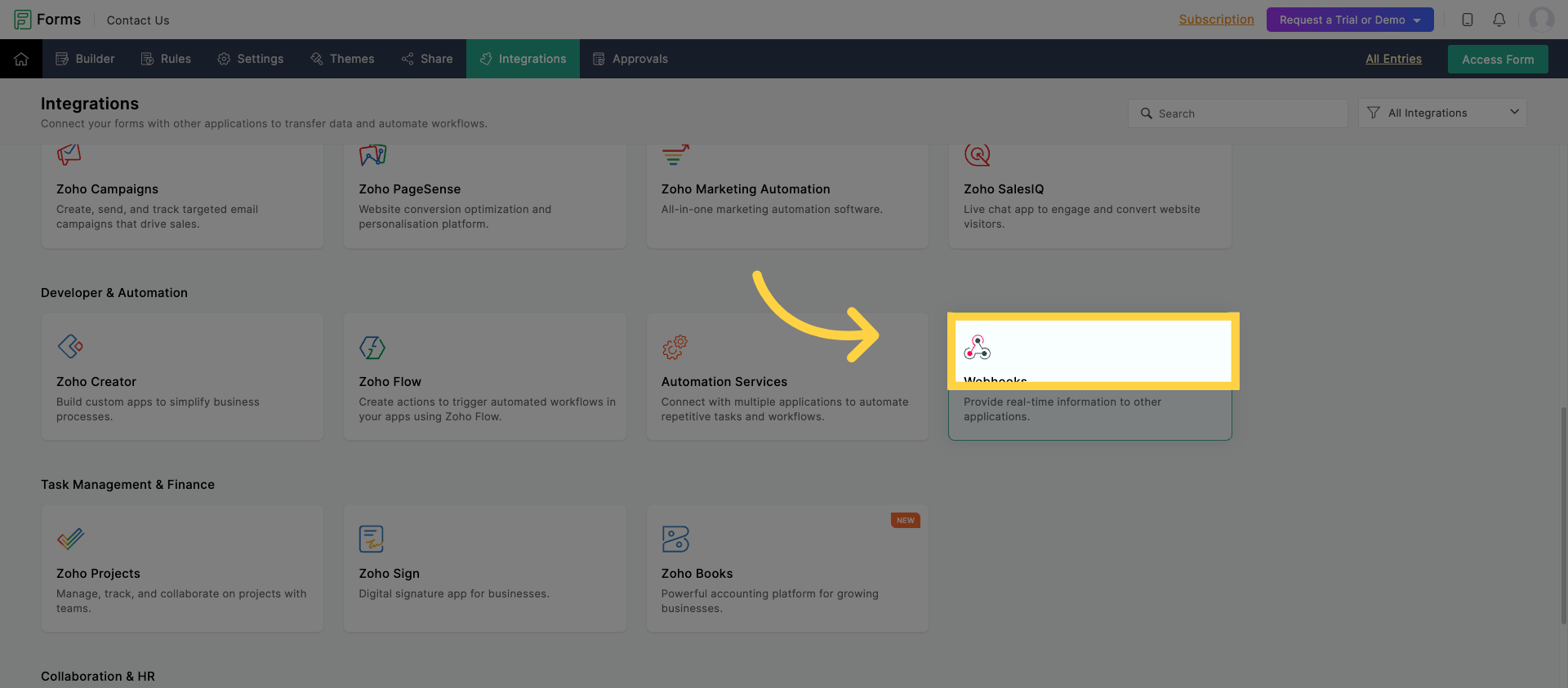1568x688 pixels.
Task: Click the Zoho Forms logo icon
Action: coord(22,20)
